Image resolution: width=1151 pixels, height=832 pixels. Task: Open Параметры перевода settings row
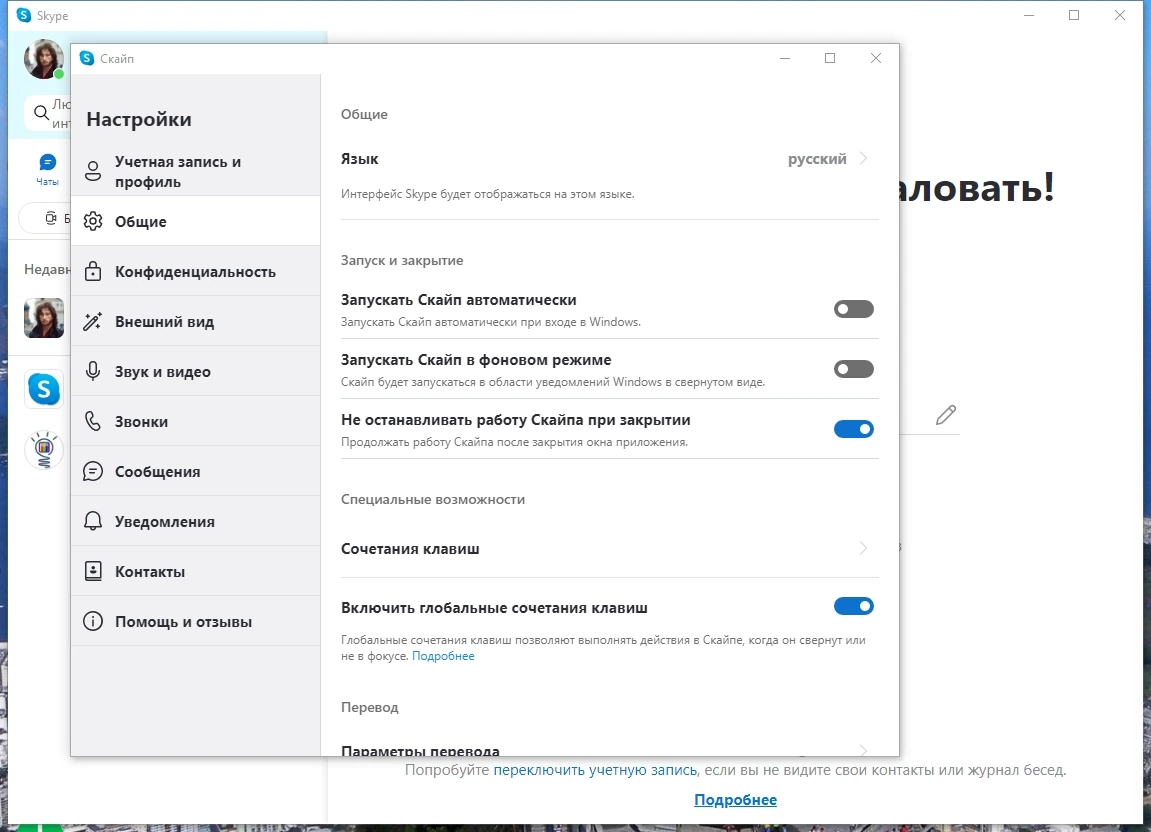click(609, 750)
